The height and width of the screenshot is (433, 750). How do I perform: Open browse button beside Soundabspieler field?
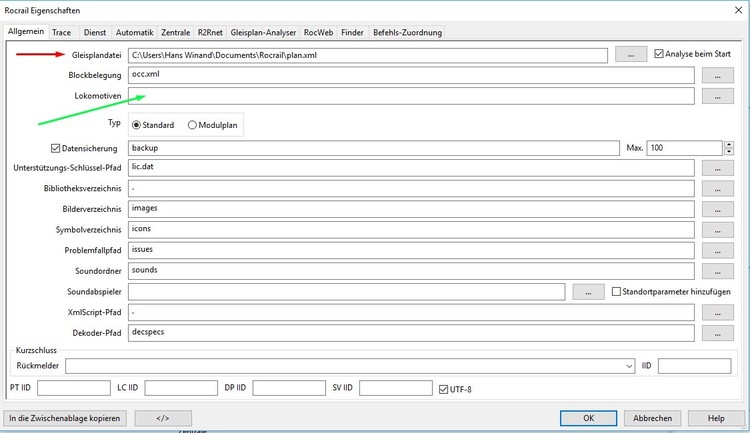[x=589, y=292]
